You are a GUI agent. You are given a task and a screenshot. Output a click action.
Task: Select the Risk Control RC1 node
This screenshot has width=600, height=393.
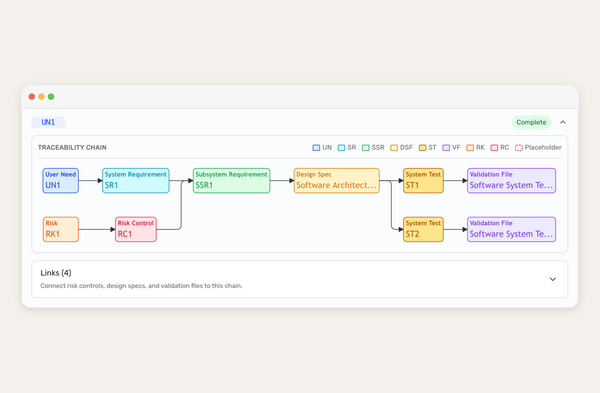click(135, 229)
